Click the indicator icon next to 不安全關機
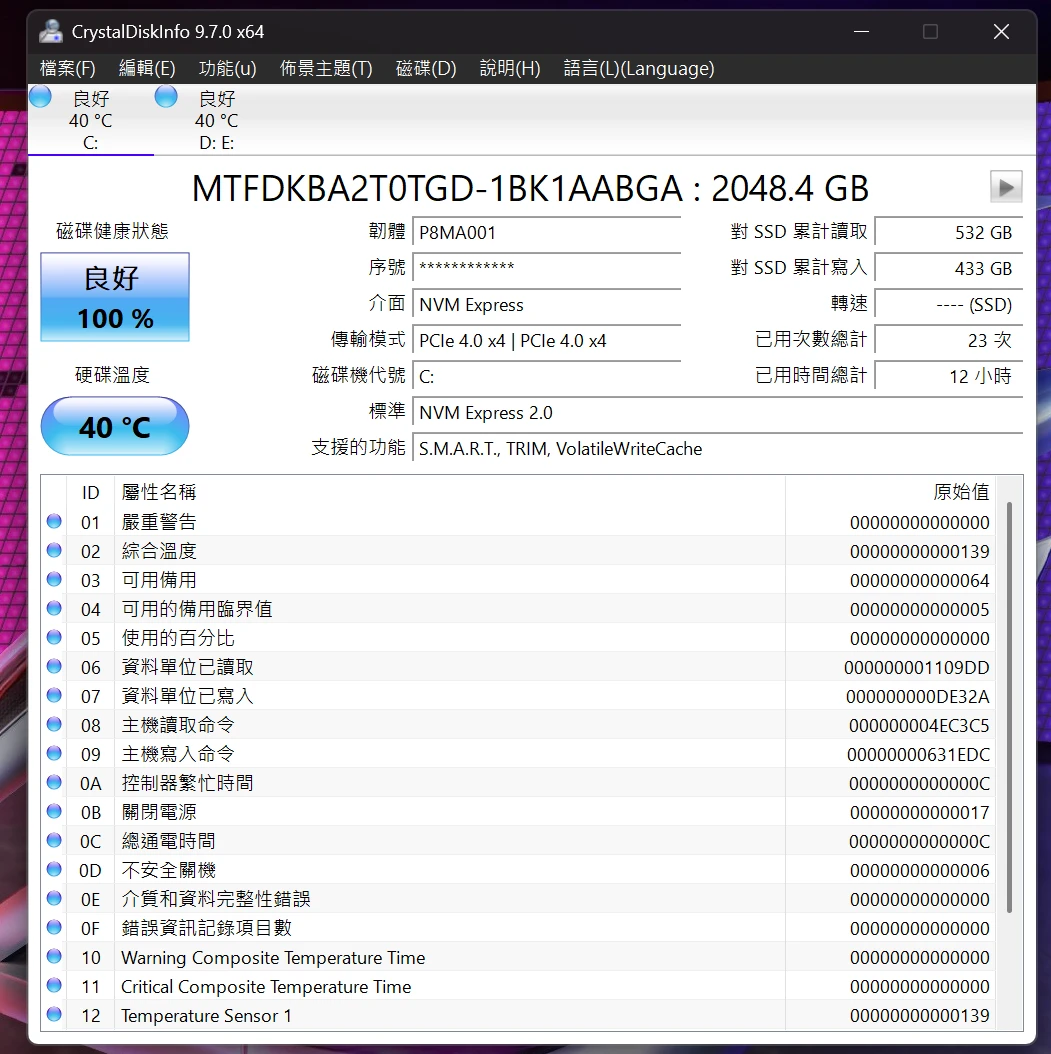Screen dimensions: 1051x1054 tap(53, 870)
